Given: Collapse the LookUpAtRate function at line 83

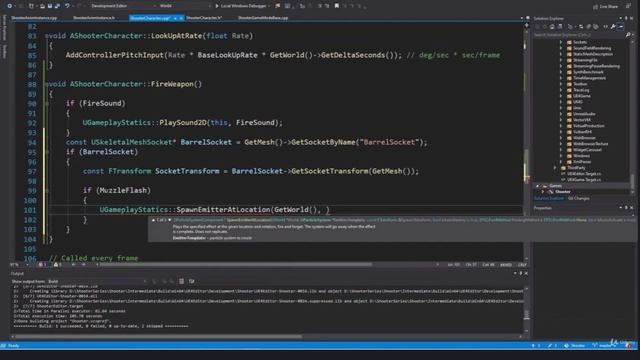Looking at the screenshot, I should click(47, 36).
